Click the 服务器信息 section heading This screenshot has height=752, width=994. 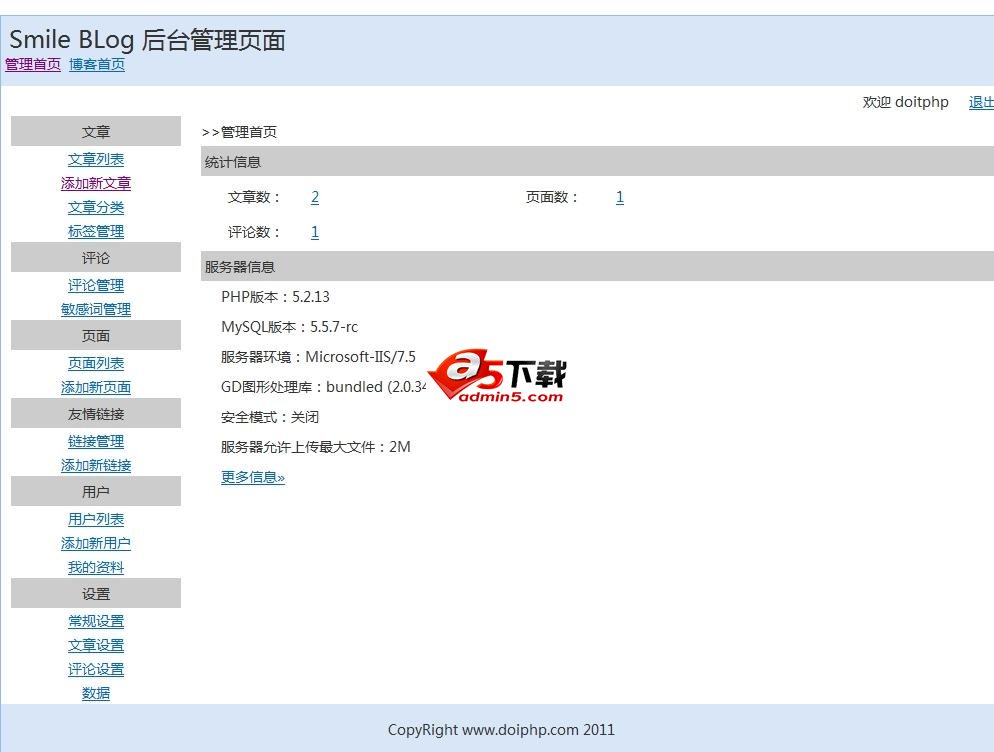coord(597,266)
